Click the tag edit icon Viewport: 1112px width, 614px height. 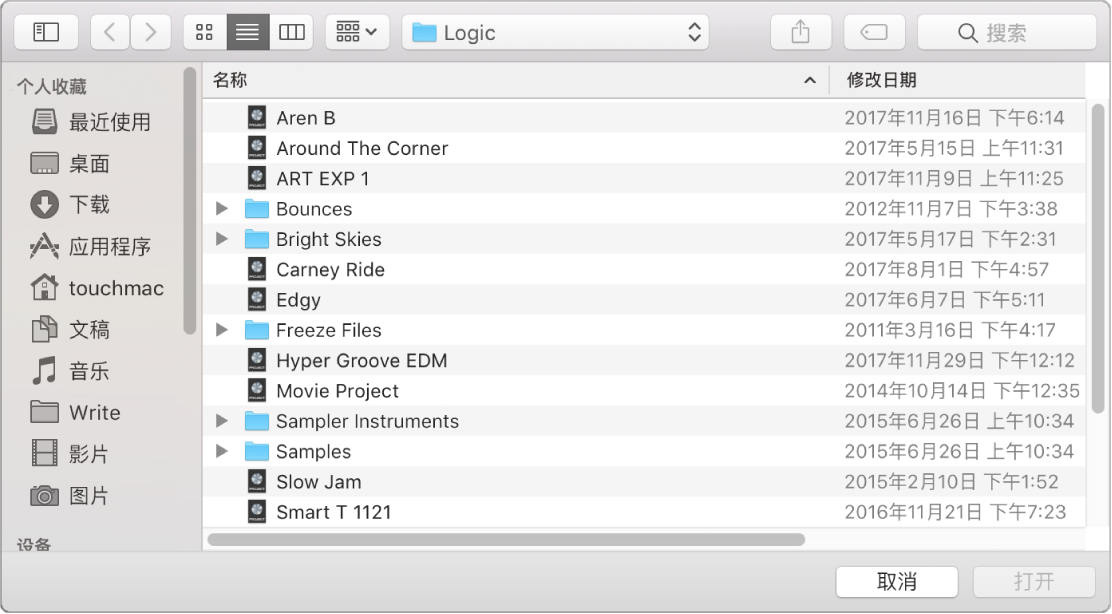coord(873,32)
